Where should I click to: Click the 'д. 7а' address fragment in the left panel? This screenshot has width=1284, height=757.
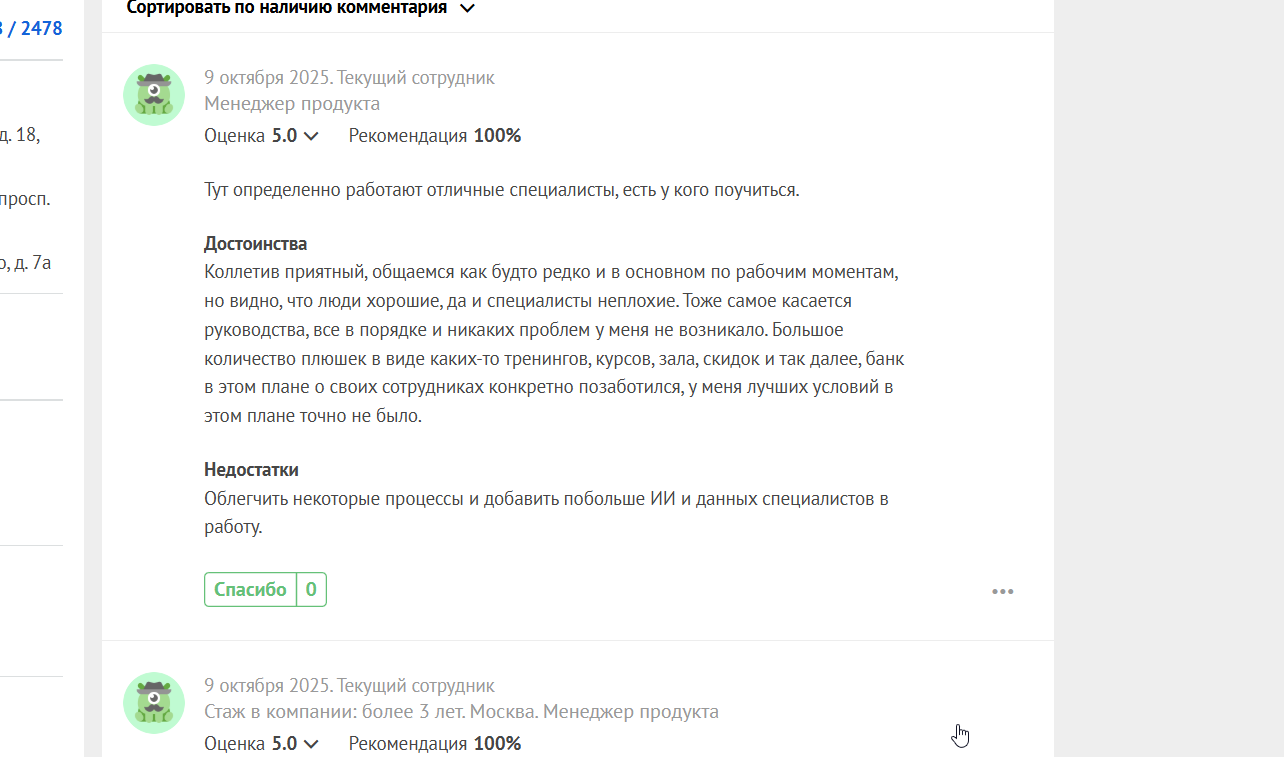coord(28,263)
